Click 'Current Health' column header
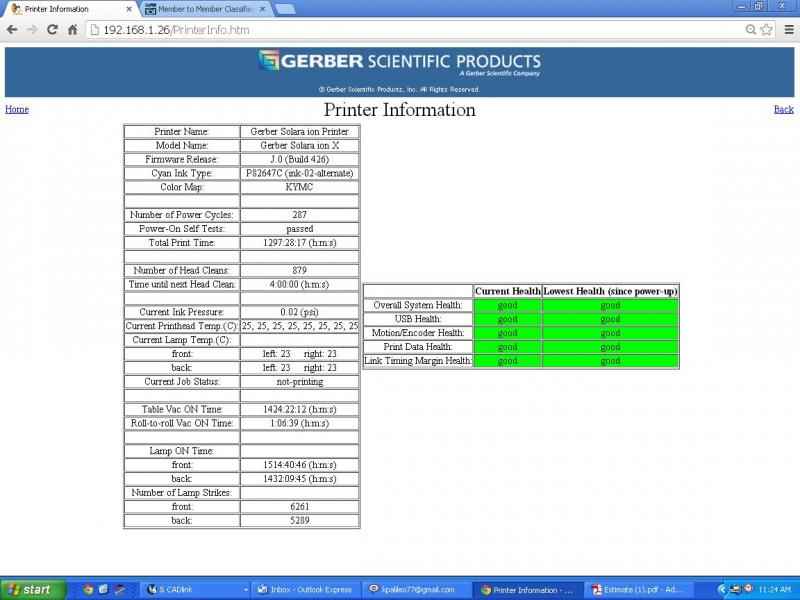The image size is (800, 600). pyautogui.click(x=508, y=291)
